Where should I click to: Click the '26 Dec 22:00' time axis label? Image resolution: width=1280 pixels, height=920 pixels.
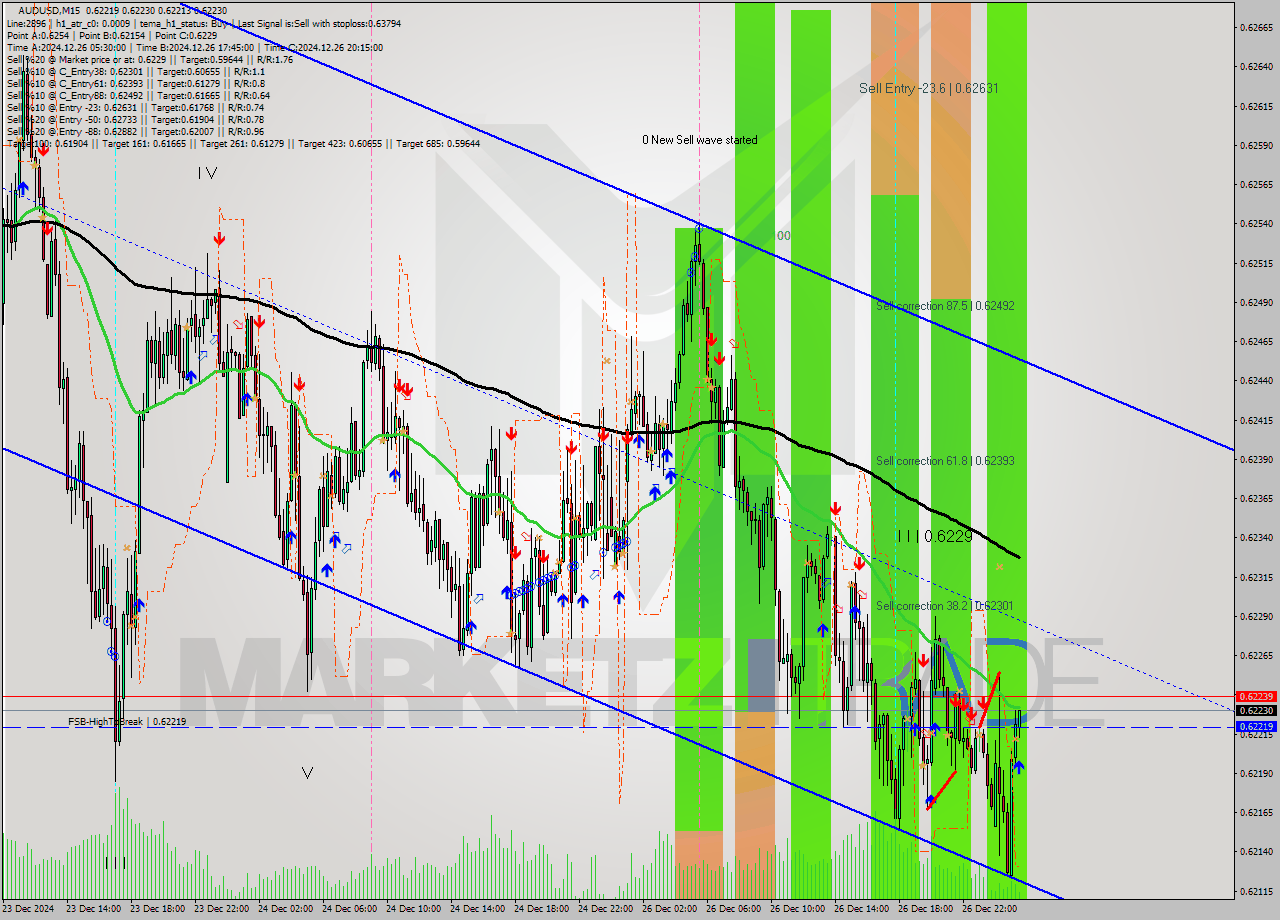[991, 909]
